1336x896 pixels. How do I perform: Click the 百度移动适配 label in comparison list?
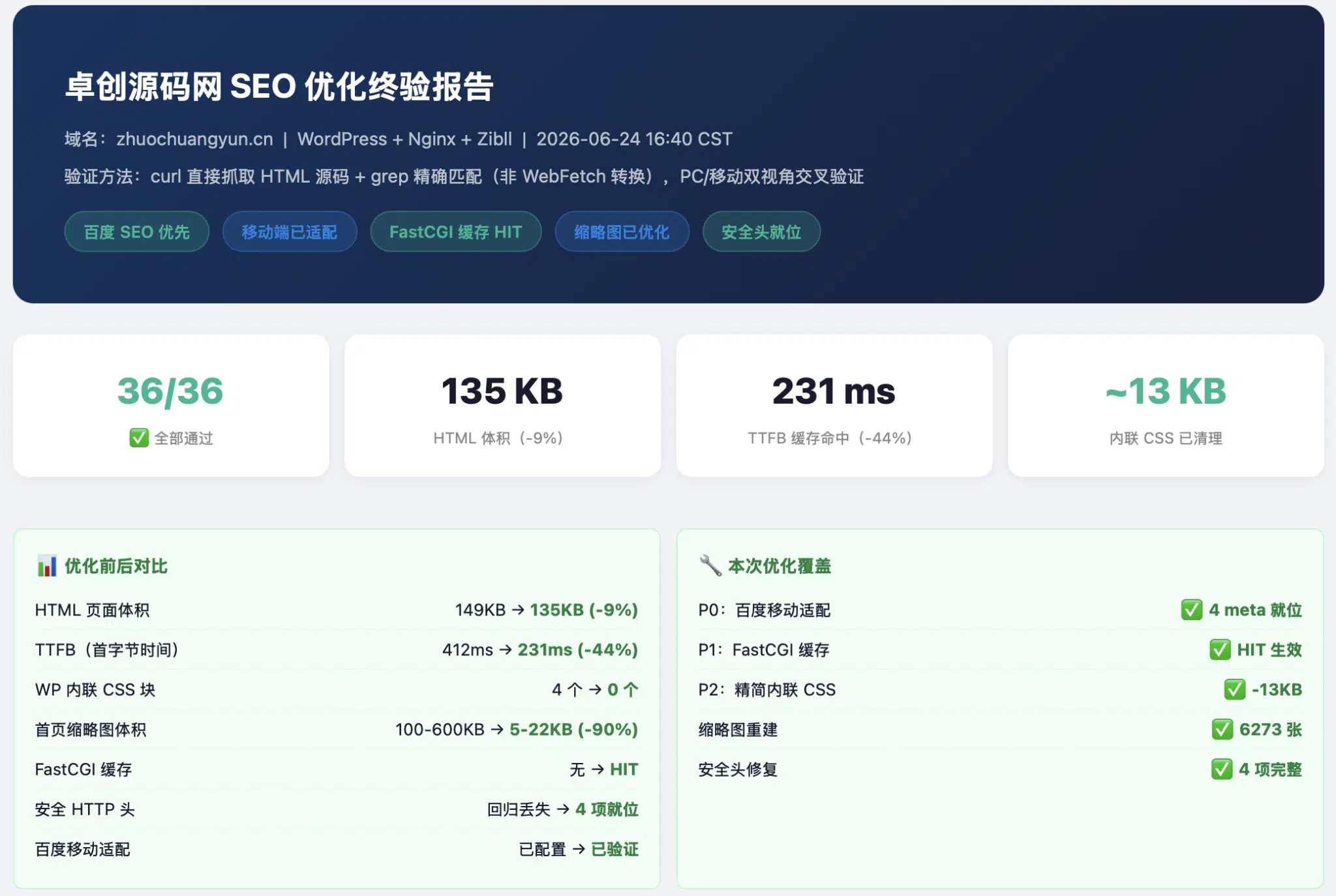point(83,849)
